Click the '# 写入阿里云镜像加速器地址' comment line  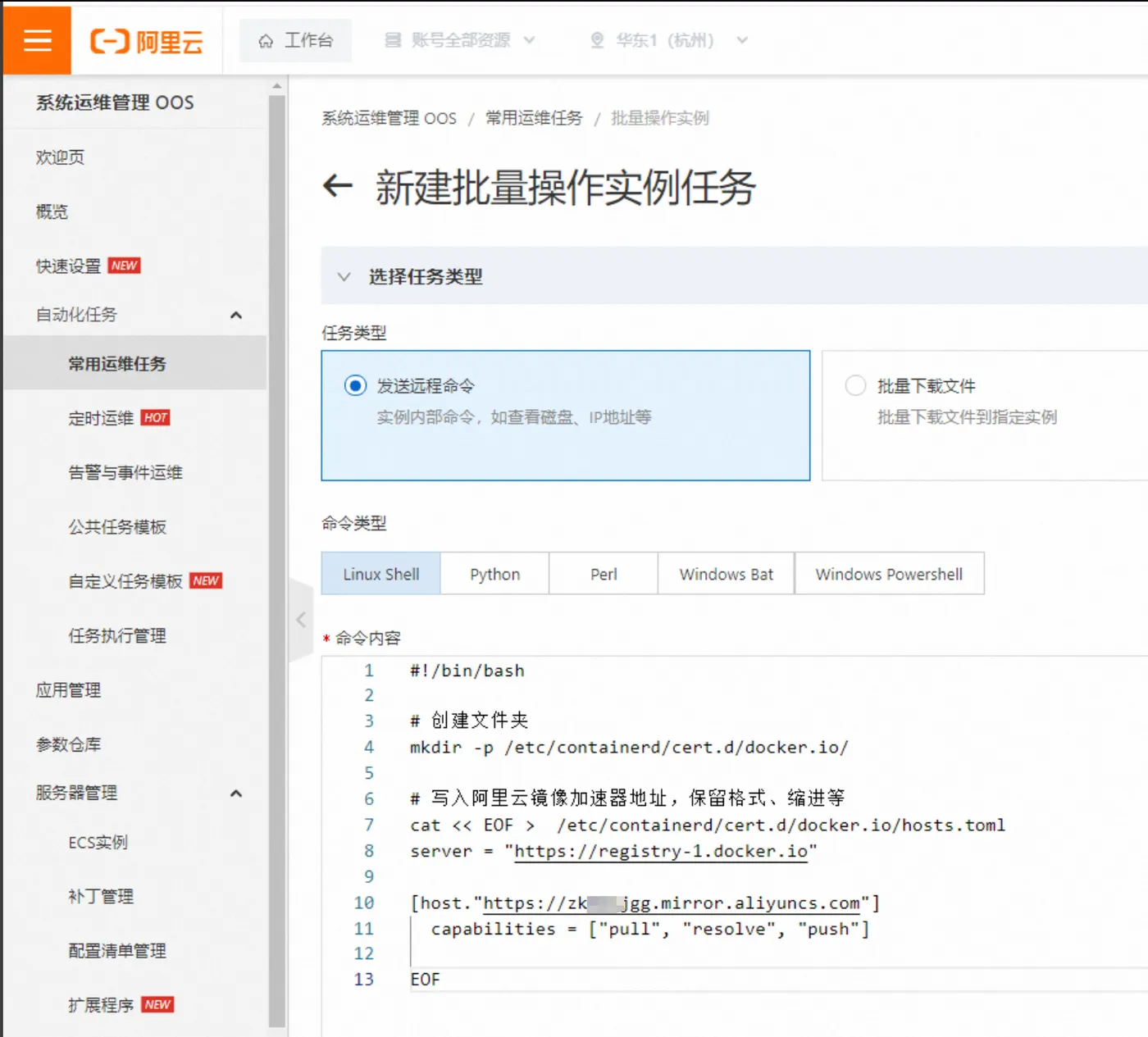point(627,798)
